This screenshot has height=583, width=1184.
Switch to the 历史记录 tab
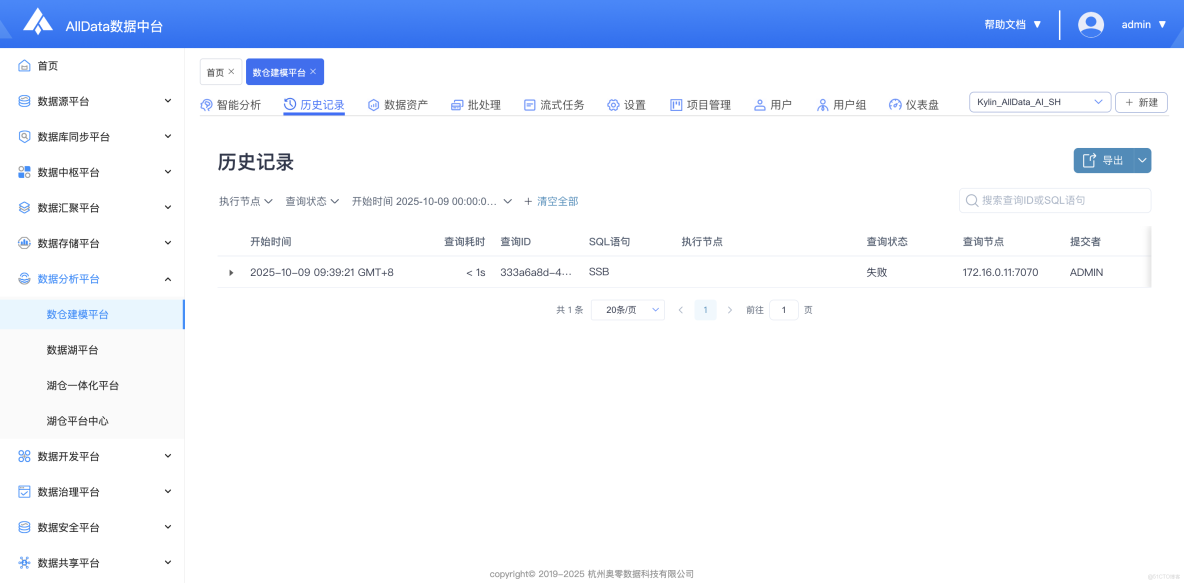(315, 103)
